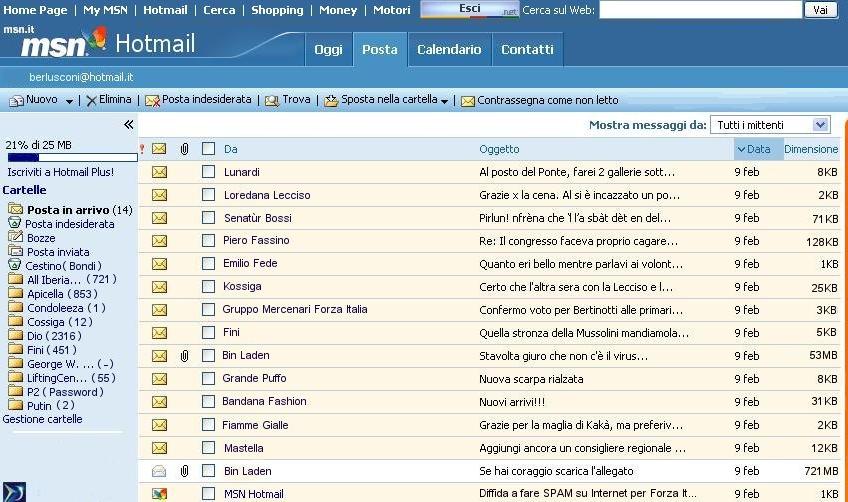Click the priority exclamation column header

coord(142,149)
